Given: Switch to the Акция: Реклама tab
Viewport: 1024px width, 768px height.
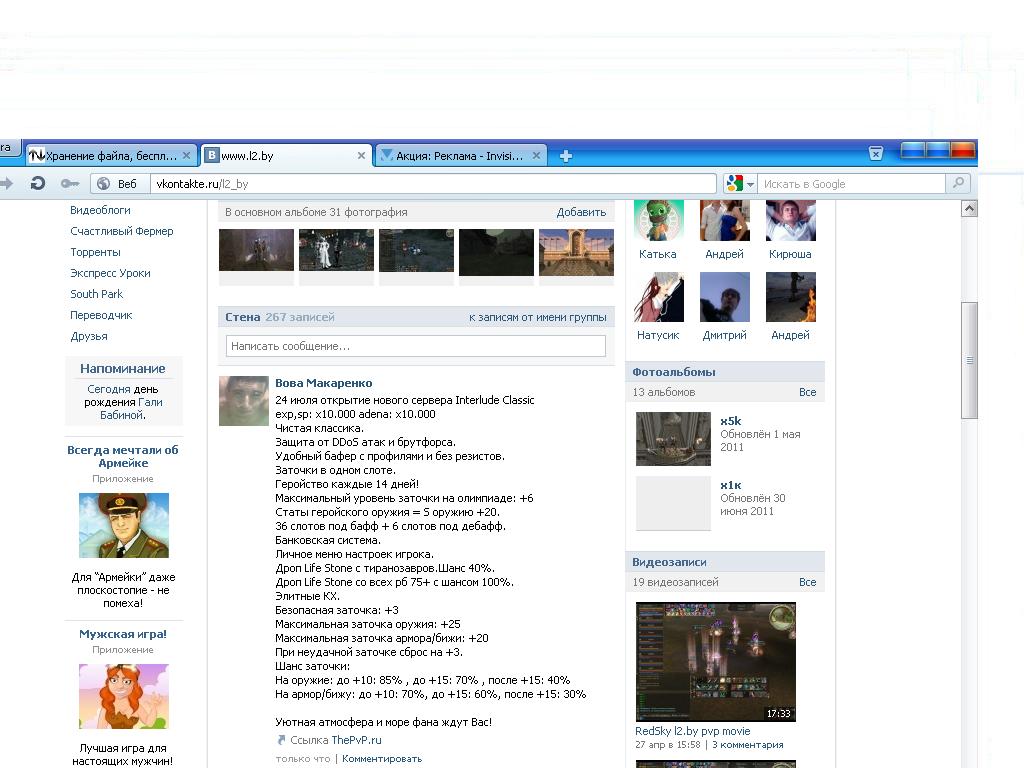Looking at the screenshot, I should 460,155.
